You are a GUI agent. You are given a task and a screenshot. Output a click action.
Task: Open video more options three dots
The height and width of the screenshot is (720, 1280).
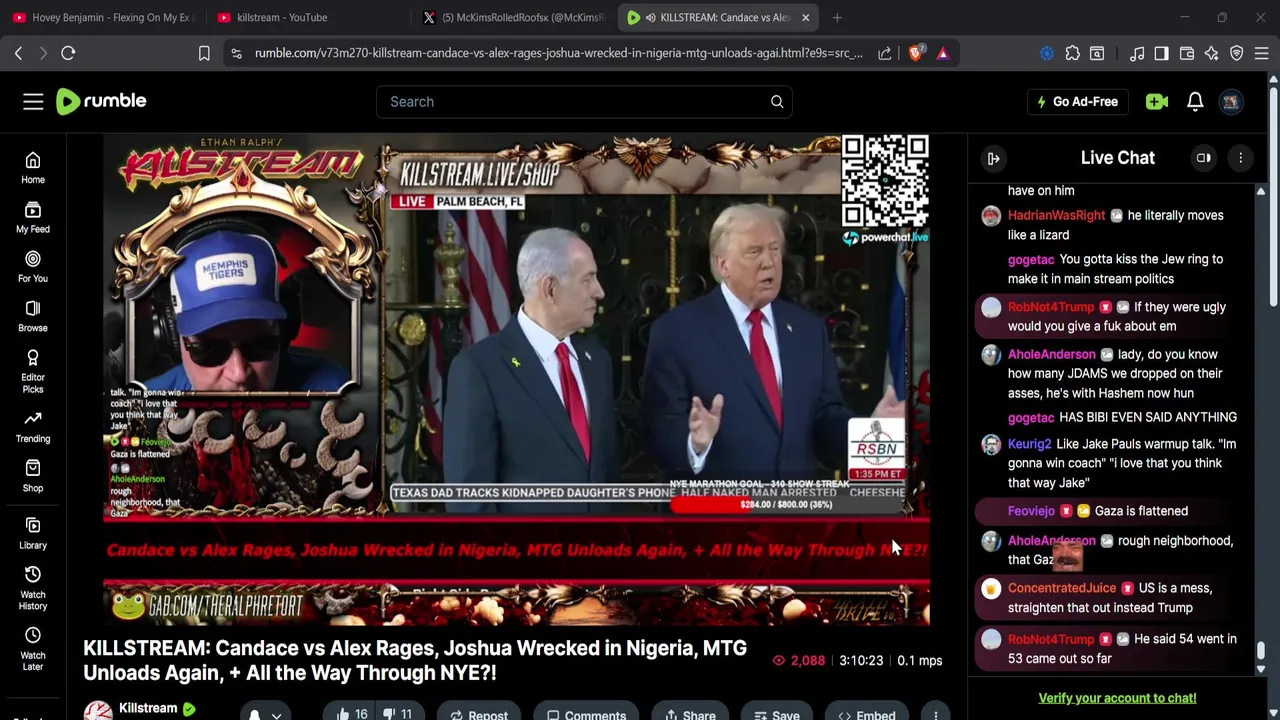[x=935, y=714]
